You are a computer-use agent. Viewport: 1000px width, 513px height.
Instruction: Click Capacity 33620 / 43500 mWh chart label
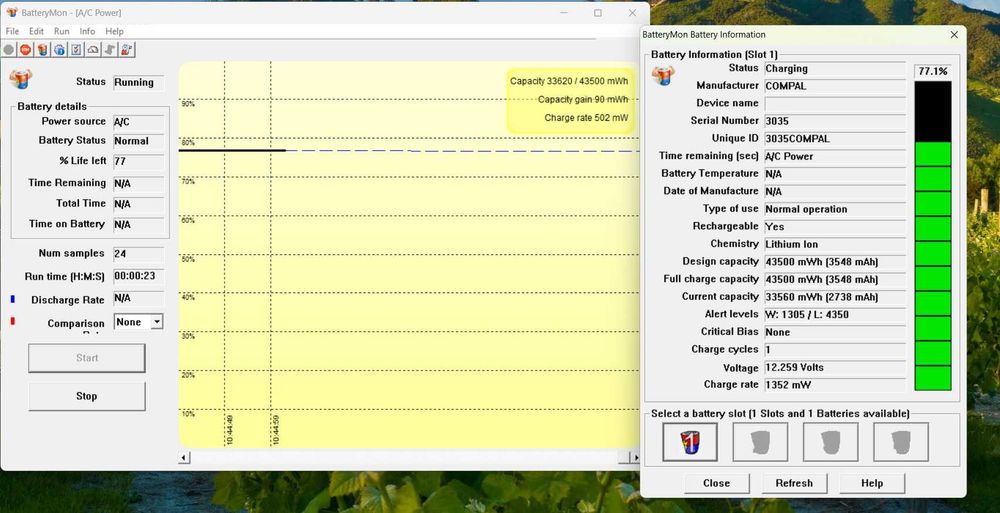pos(569,81)
